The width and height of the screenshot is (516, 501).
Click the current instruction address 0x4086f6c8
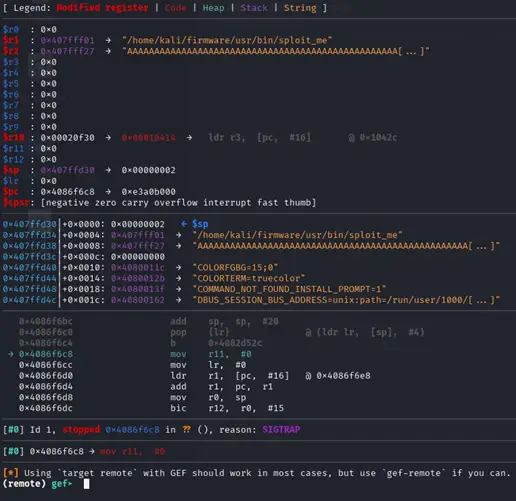click(x=46, y=354)
